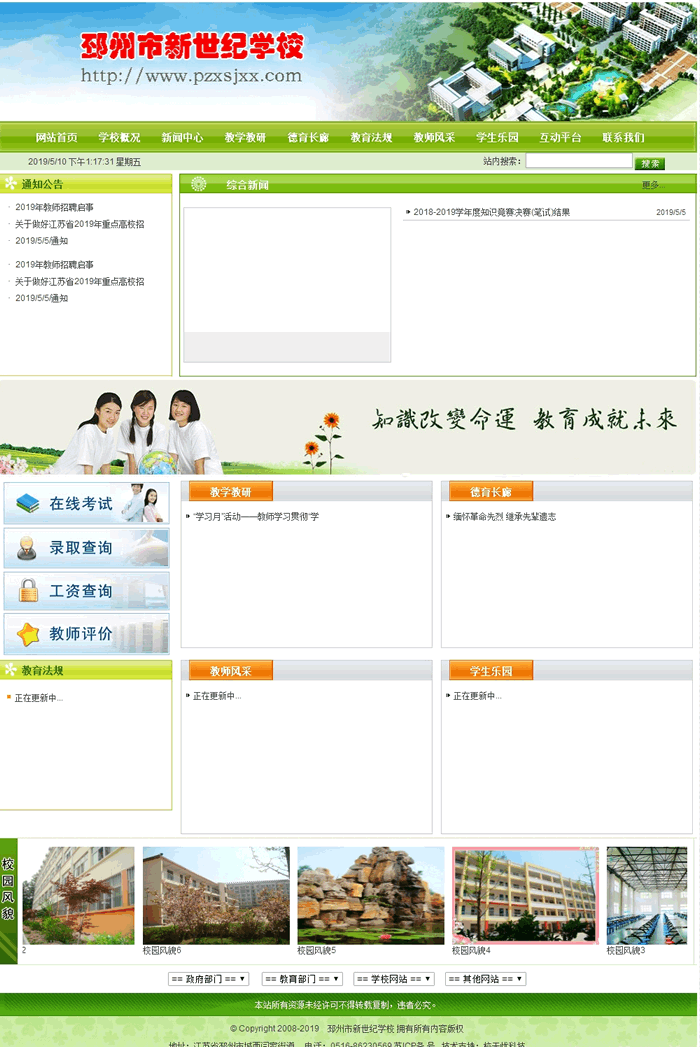Go to 学校概况 in the navigation bar
Screen dimensions: 700x1047
tap(120, 138)
